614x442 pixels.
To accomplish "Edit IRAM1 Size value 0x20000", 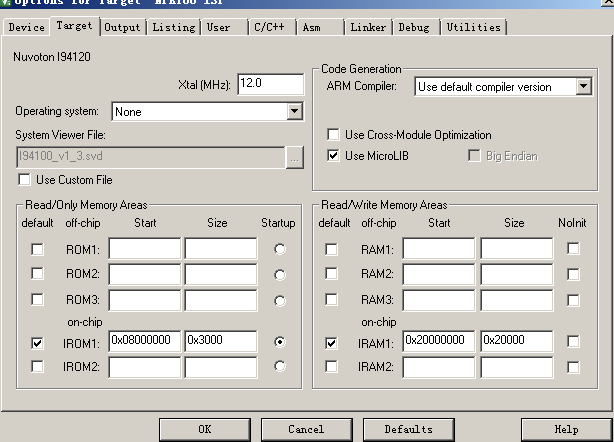I will click(517, 341).
